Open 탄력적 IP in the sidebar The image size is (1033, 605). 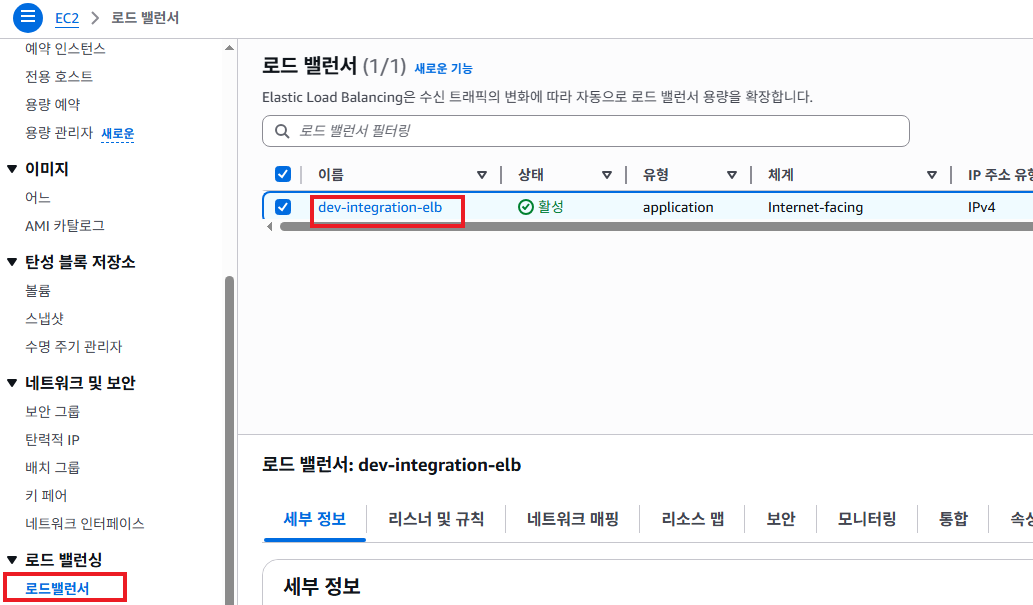click(52, 440)
